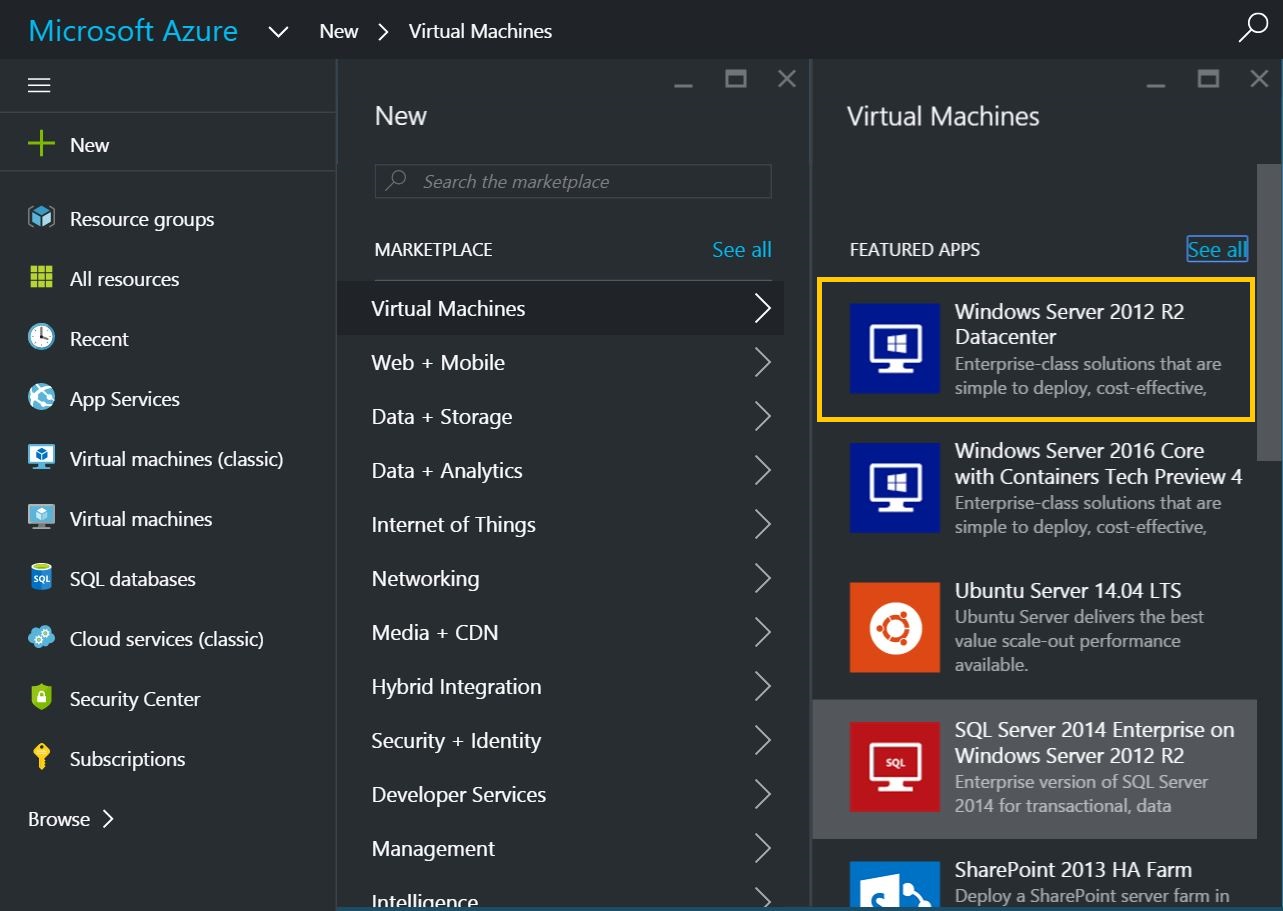This screenshot has height=911, width=1283.
Task: Click the Search the marketplace field
Action: (x=572, y=181)
